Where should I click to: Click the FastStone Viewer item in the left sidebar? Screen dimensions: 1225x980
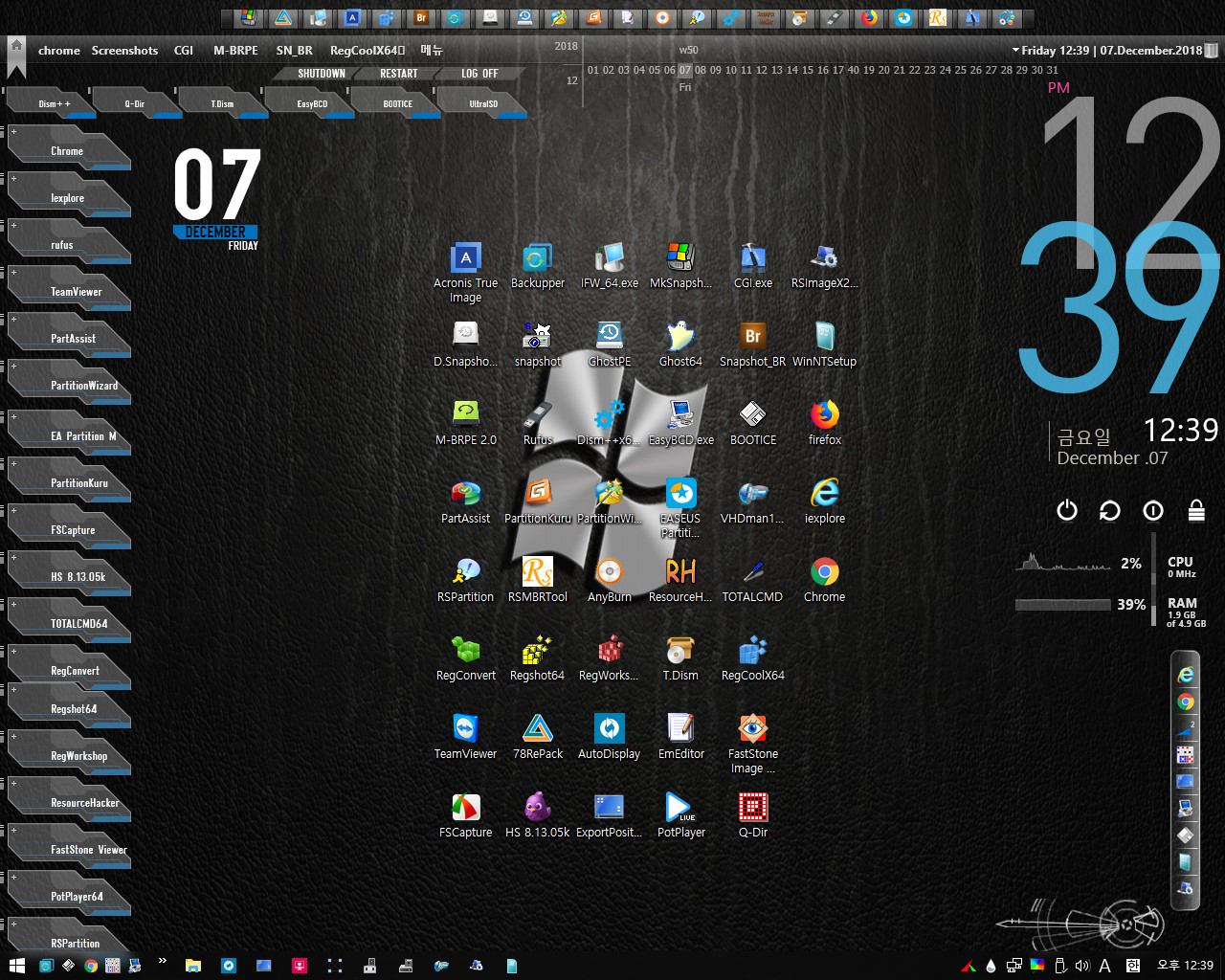pos(69,847)
